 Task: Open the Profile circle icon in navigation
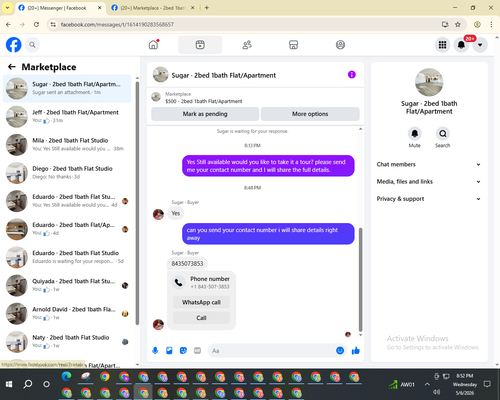pos(340,45)
